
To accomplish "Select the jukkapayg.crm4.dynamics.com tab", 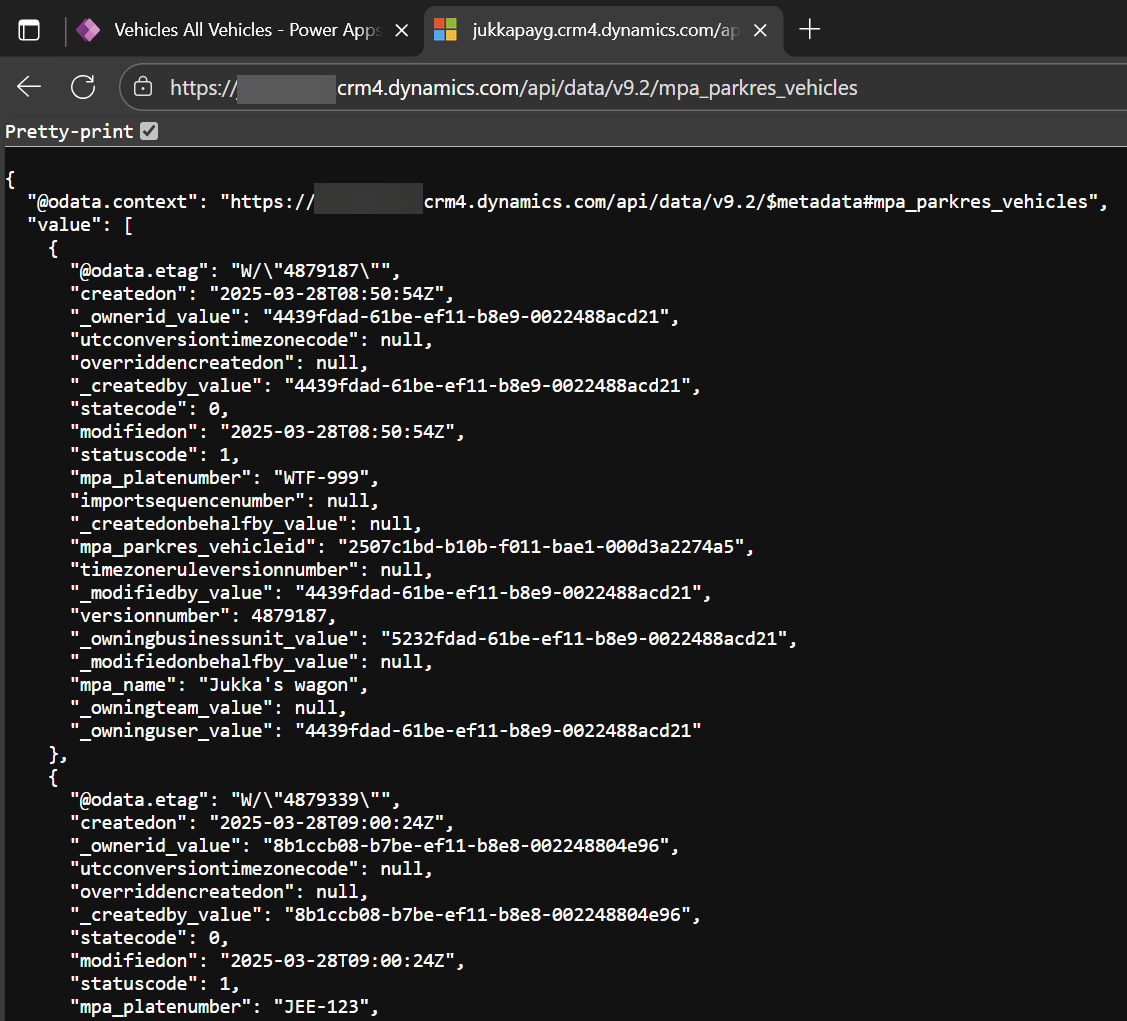I will pyautogui.click(x=605, y=30).
